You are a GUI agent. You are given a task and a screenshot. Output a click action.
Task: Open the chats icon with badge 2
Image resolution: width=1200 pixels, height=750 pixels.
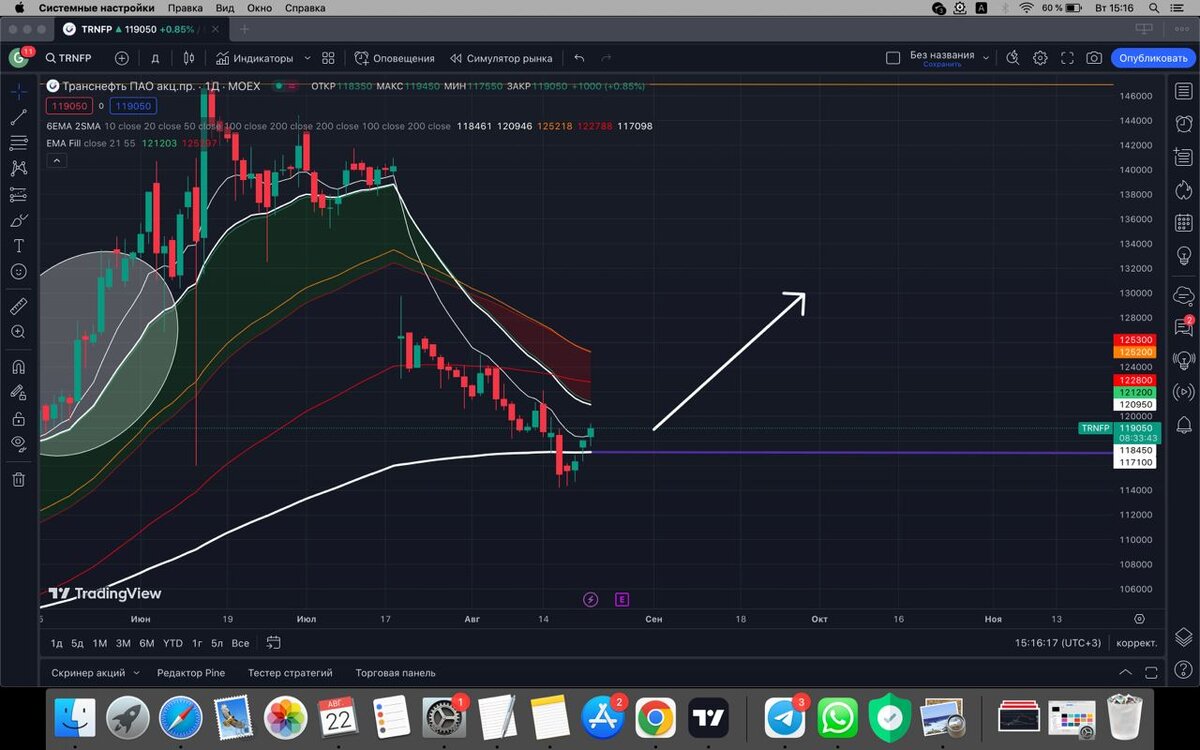pyautogui.click(x=1184, y=327)
